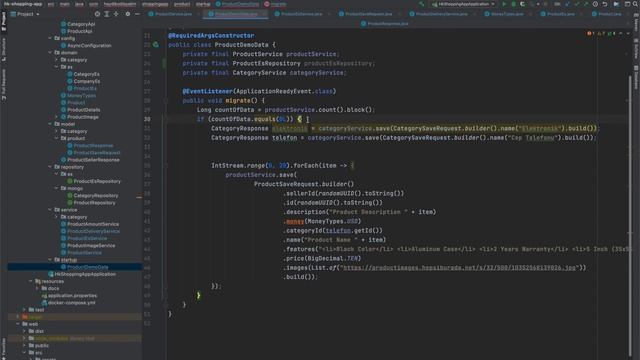Run with coverage icon in top toolbar
Viewport: 640px width, 360px height.
pos(522,4)
